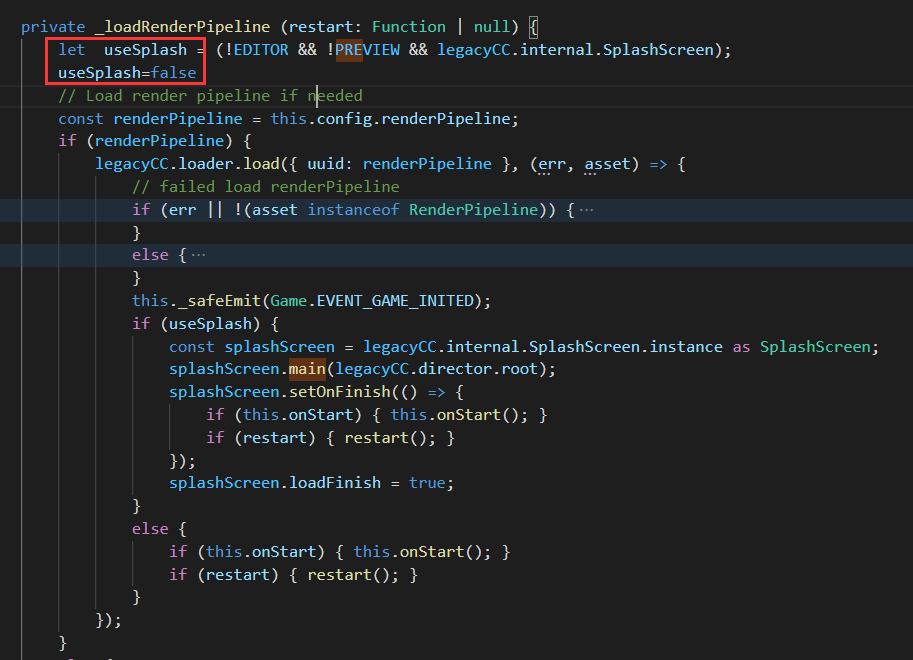Viewport: 913px width, 660px height.
Task: Place cursor on the 'useSplash=false' line
Action: (127, 73)
